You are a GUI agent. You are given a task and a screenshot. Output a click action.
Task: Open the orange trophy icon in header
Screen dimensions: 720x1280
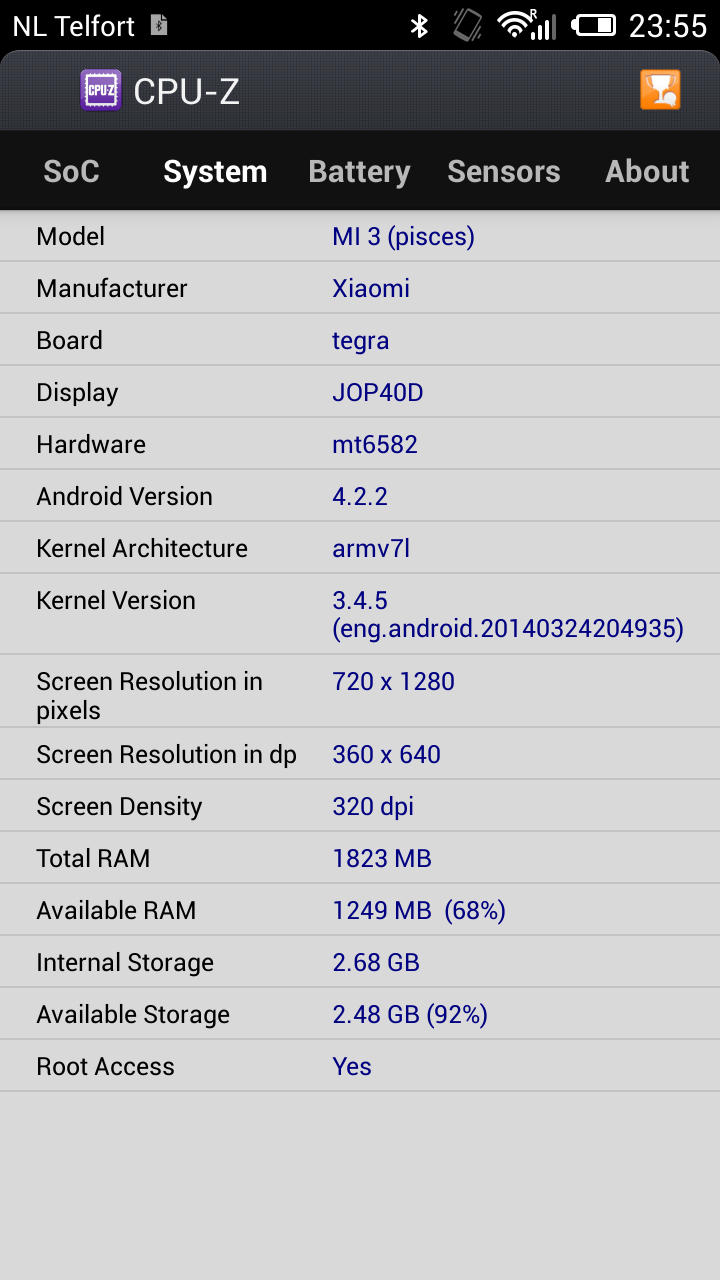(660, 90)
